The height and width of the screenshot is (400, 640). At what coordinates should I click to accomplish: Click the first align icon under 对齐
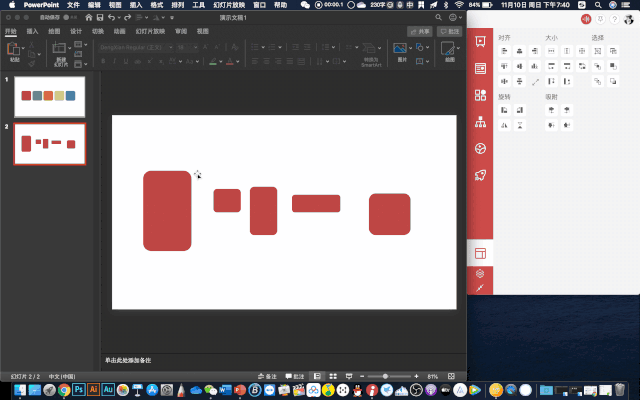click(504, 52)
